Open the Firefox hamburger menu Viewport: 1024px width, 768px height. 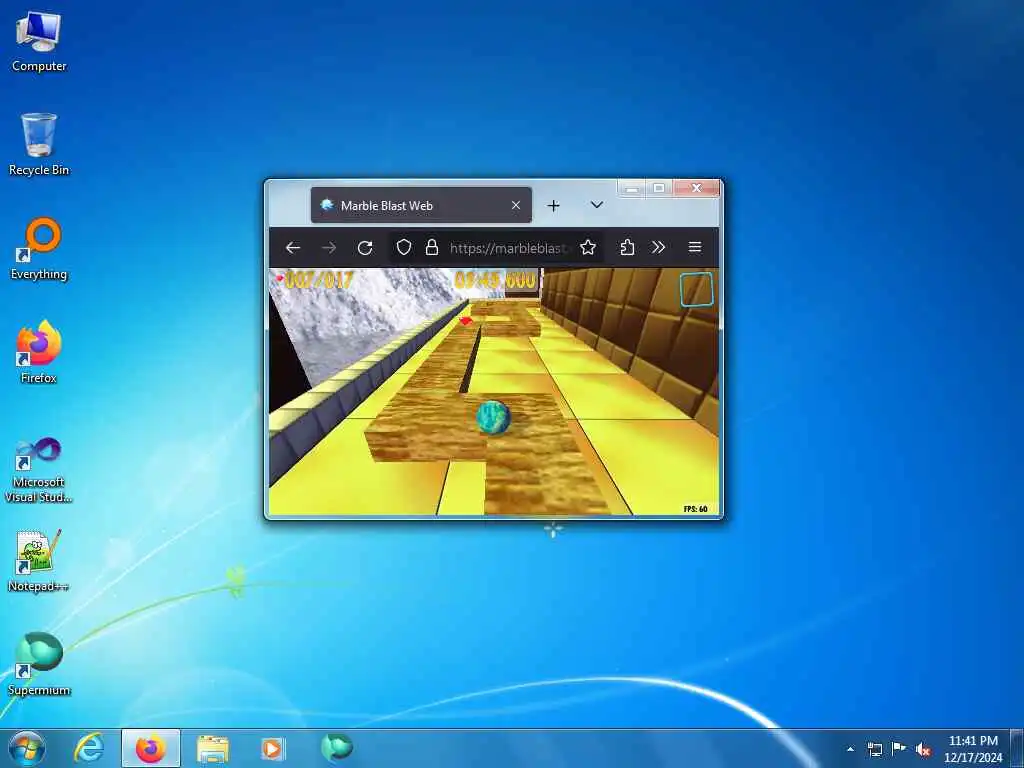point(695,248)
